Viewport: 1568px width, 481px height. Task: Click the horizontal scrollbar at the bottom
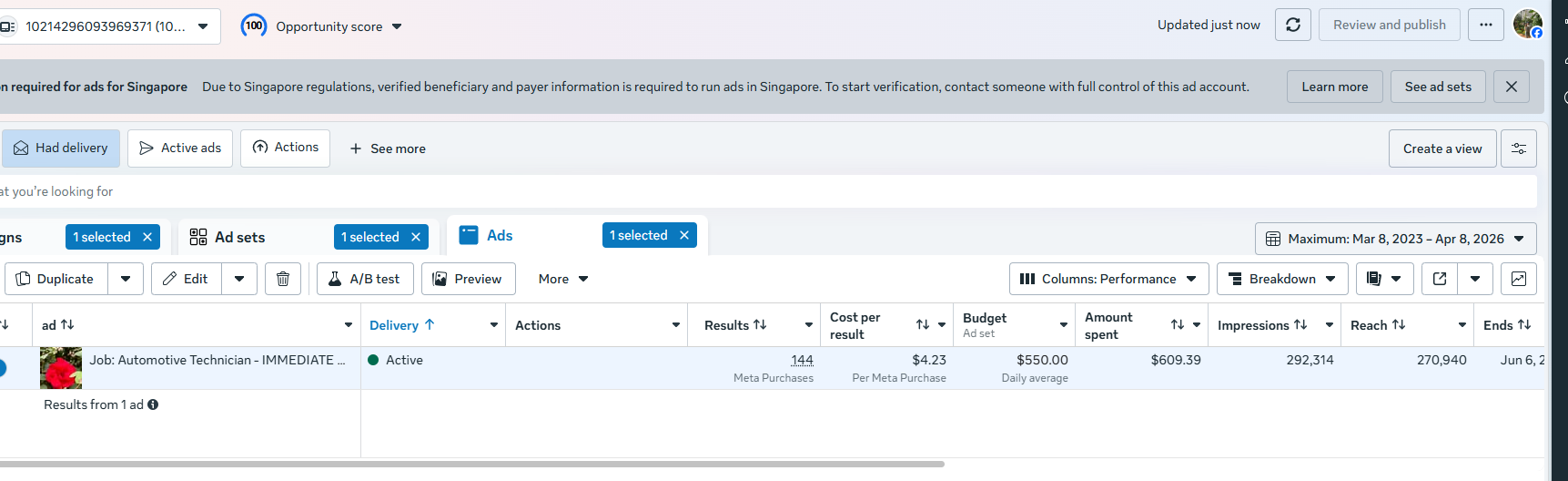tap(471, 464)
